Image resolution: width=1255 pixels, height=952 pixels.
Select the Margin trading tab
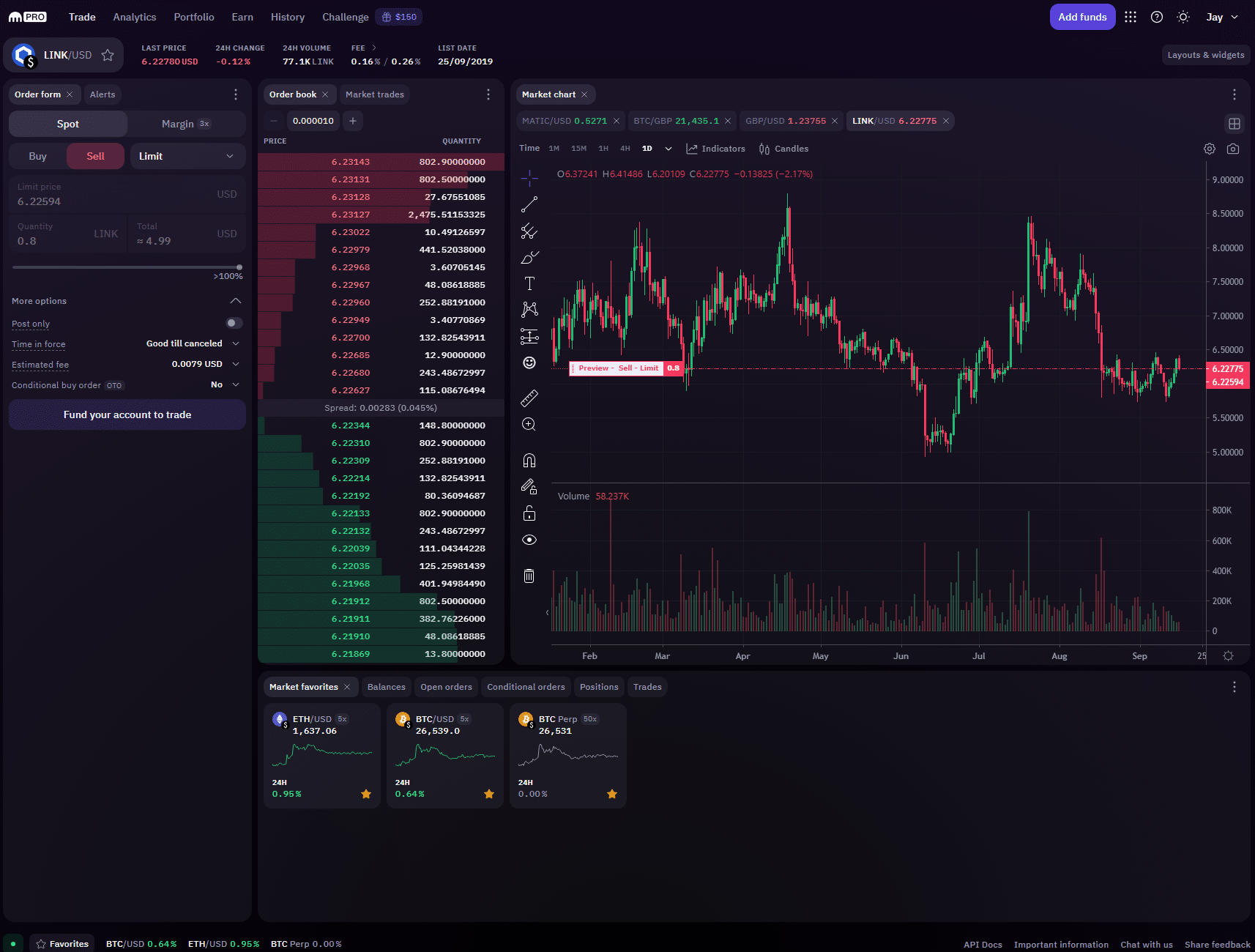coord(186,124)
